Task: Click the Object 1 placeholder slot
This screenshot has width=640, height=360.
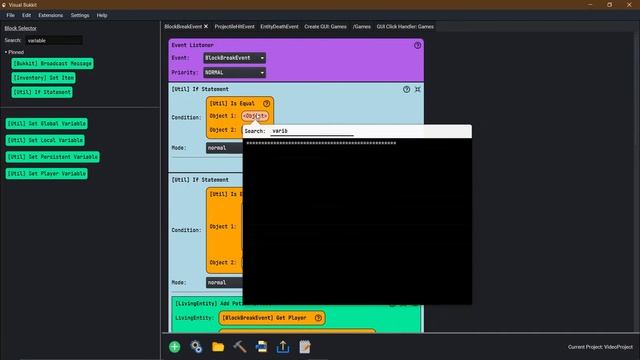Action: 255,116
